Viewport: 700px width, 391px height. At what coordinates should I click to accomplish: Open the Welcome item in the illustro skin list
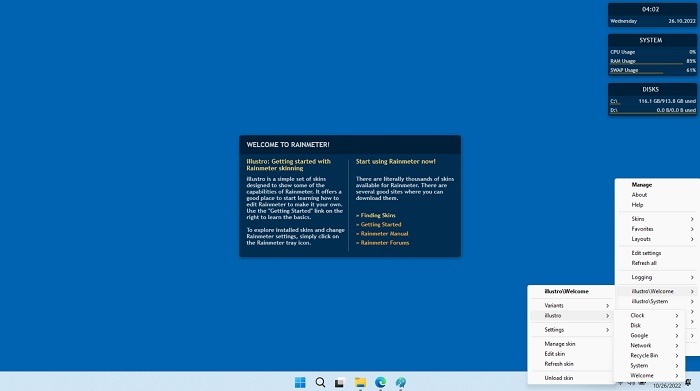(649, 376)
